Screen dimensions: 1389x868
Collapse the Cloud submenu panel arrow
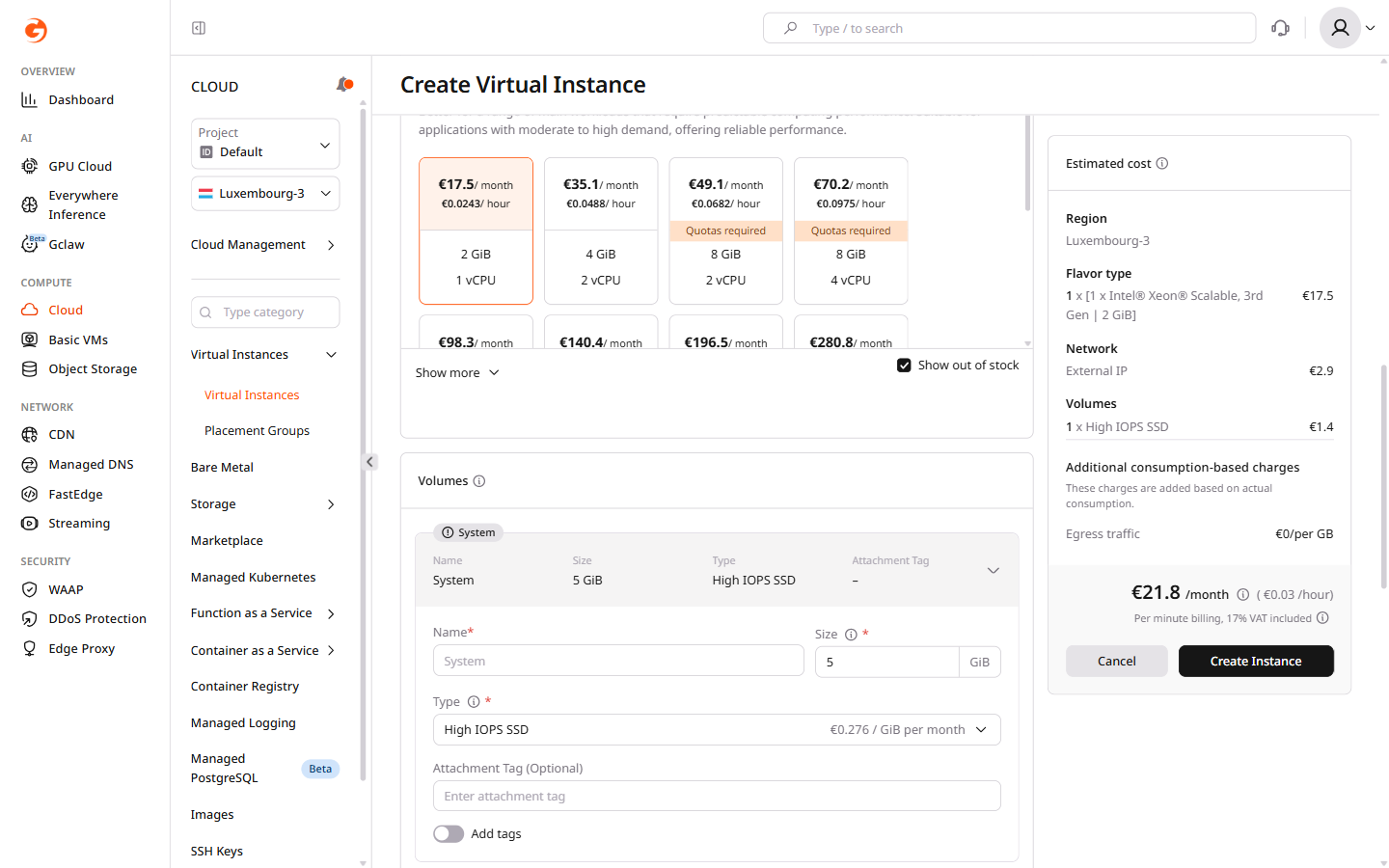(x=369, y=462)
